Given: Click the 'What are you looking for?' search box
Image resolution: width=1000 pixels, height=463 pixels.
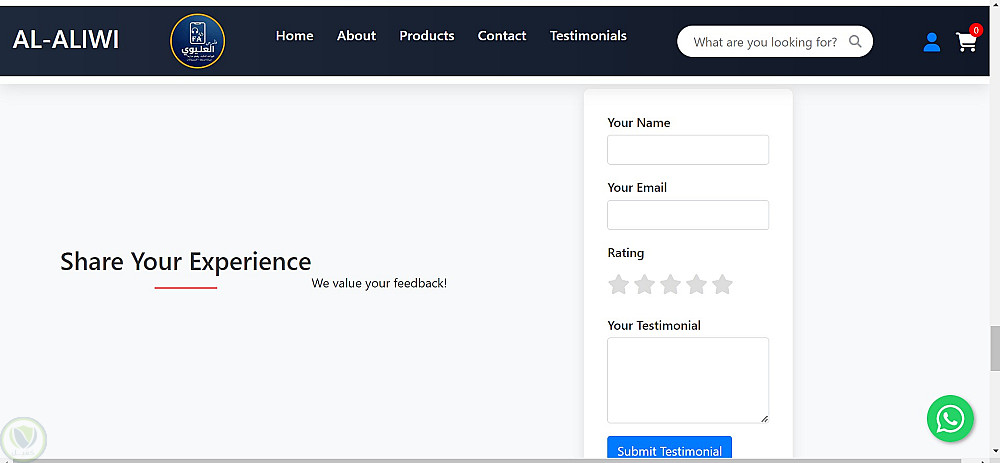Looking at the screenshot, I should click(775, 41).
